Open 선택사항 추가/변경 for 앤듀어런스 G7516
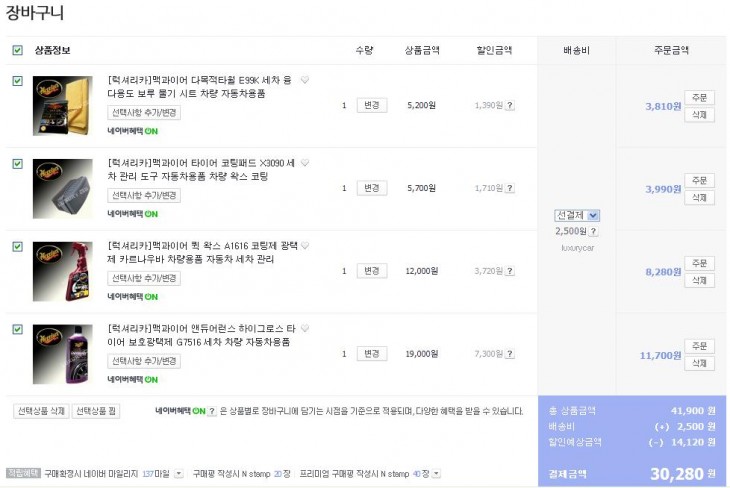 pos(144,361)
